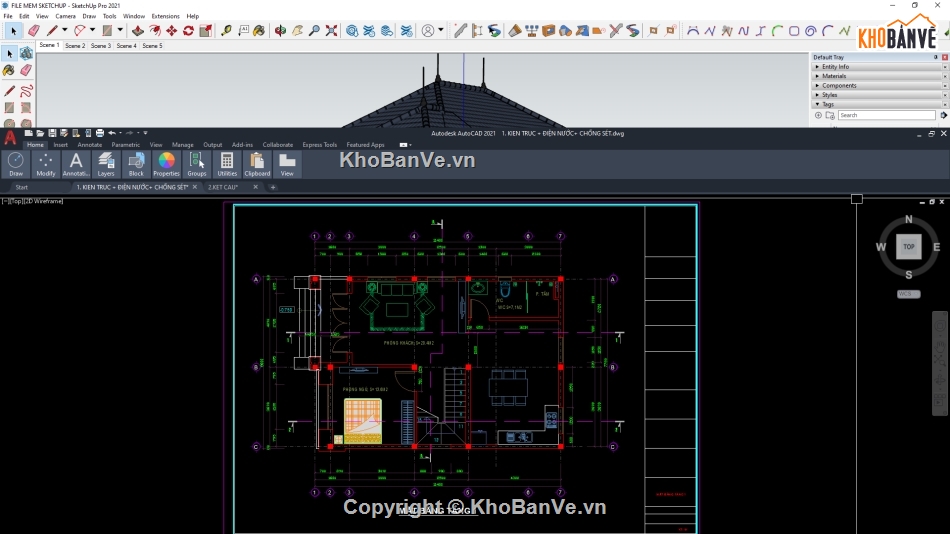Image resolution: width=950 pixels, height=534 pixels.
Task: Select the SketchUp Select arrow tool
Action: [13, 31]
